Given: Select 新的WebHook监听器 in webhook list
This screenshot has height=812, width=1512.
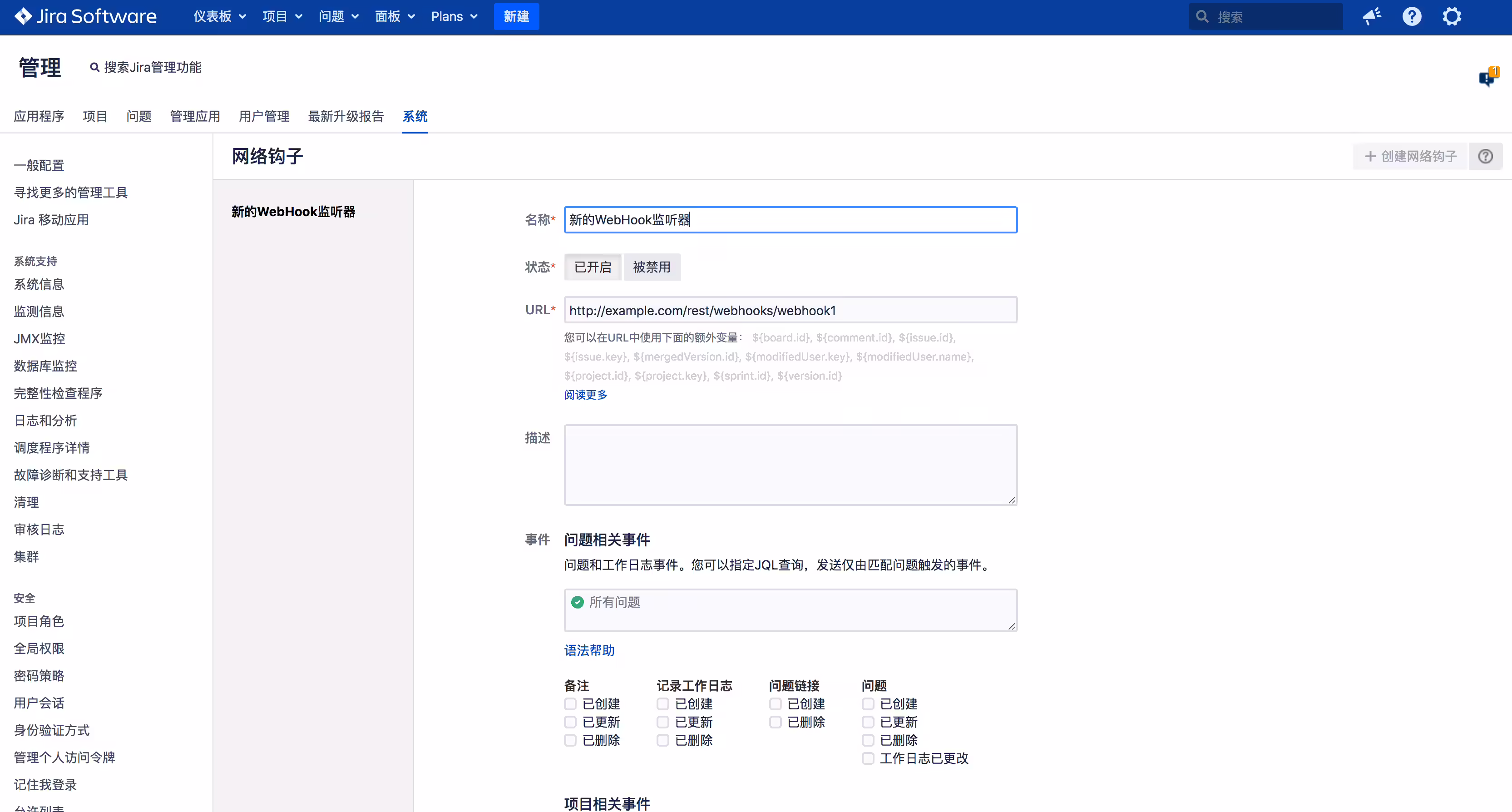Looking at the screenshot, I should [293, 212].
